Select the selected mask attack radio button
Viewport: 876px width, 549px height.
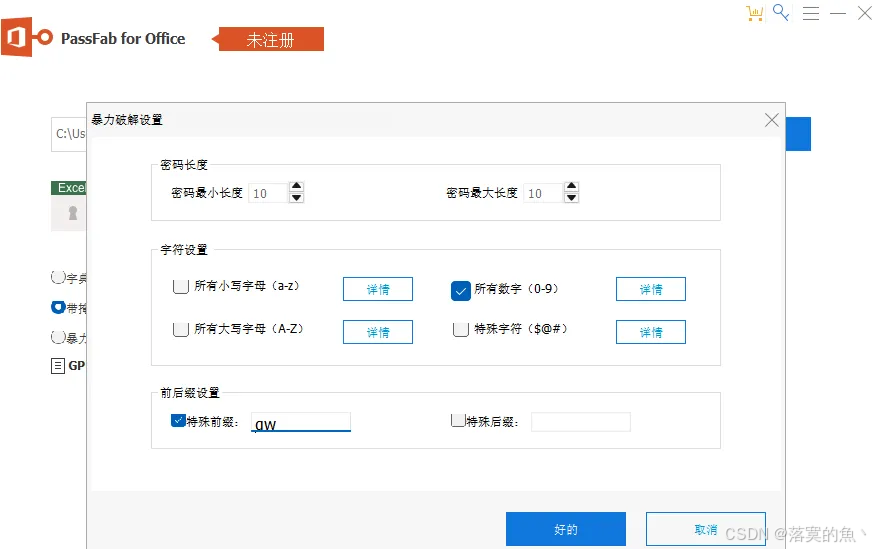[58, 307]
